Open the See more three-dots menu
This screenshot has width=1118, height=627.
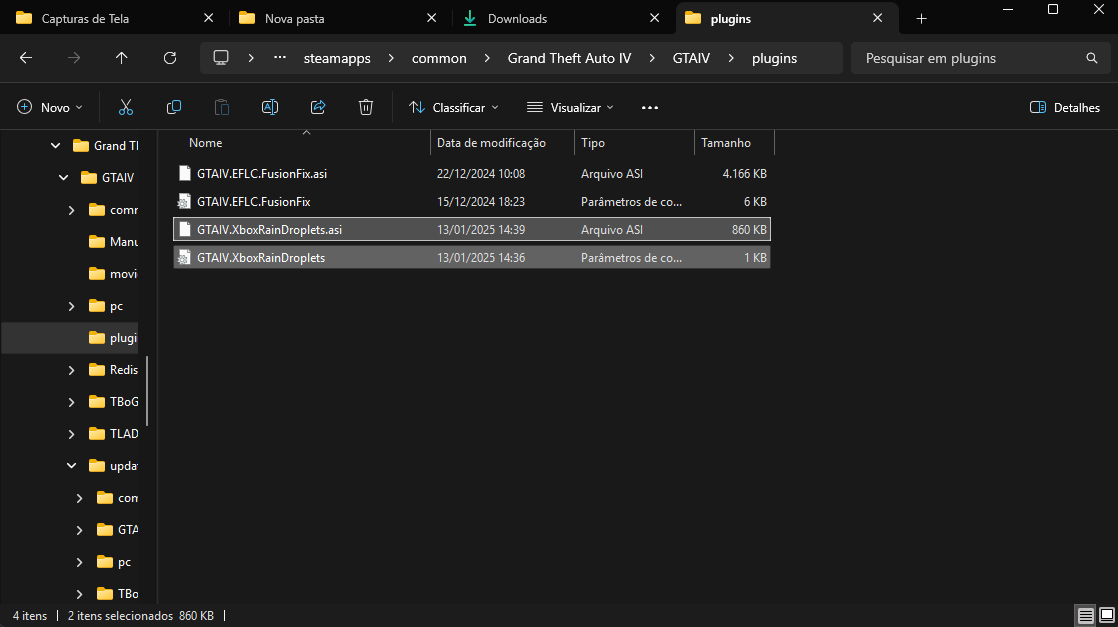point(650,108)
